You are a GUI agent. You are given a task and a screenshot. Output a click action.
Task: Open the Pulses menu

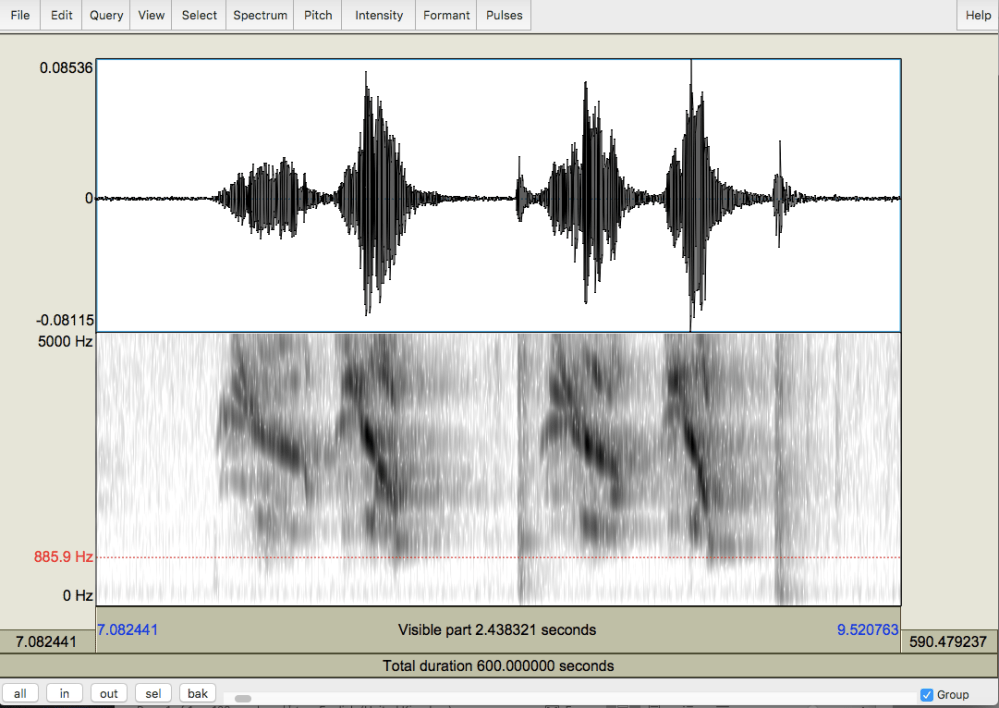pyautogui.click(x=504, y=15)
